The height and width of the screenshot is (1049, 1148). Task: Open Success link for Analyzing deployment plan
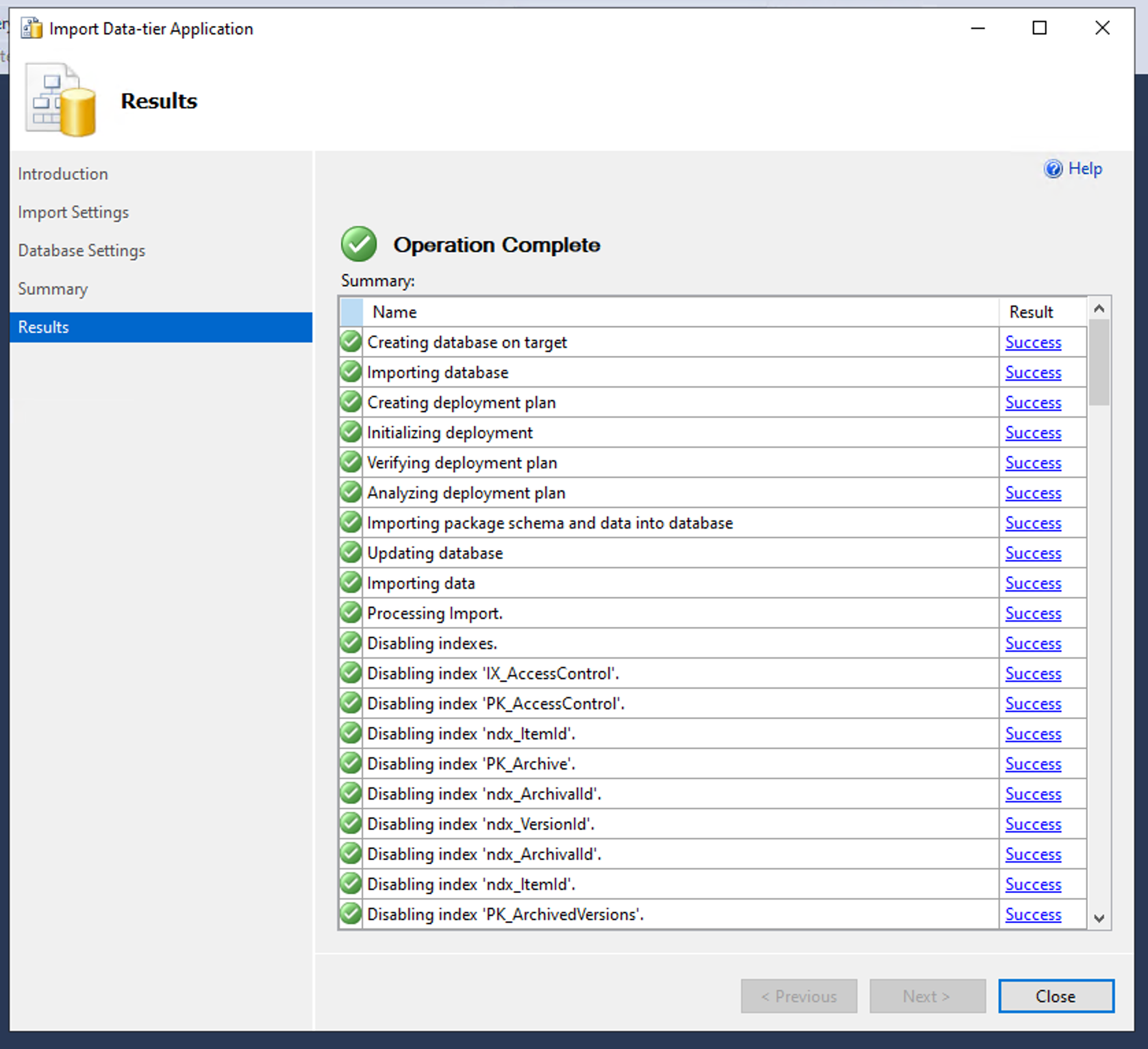coord(1033,493)
